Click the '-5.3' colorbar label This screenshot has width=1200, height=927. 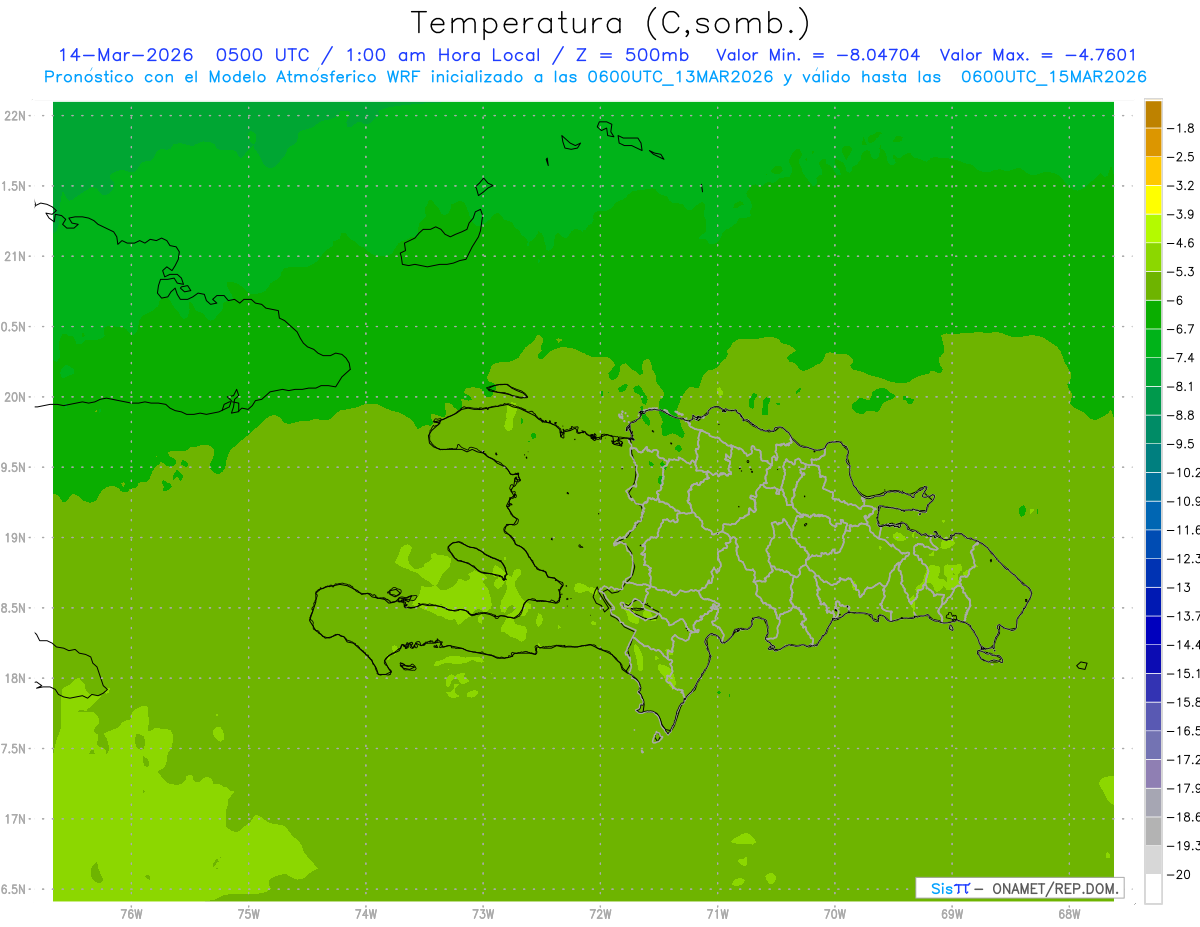coord(1182,271)
